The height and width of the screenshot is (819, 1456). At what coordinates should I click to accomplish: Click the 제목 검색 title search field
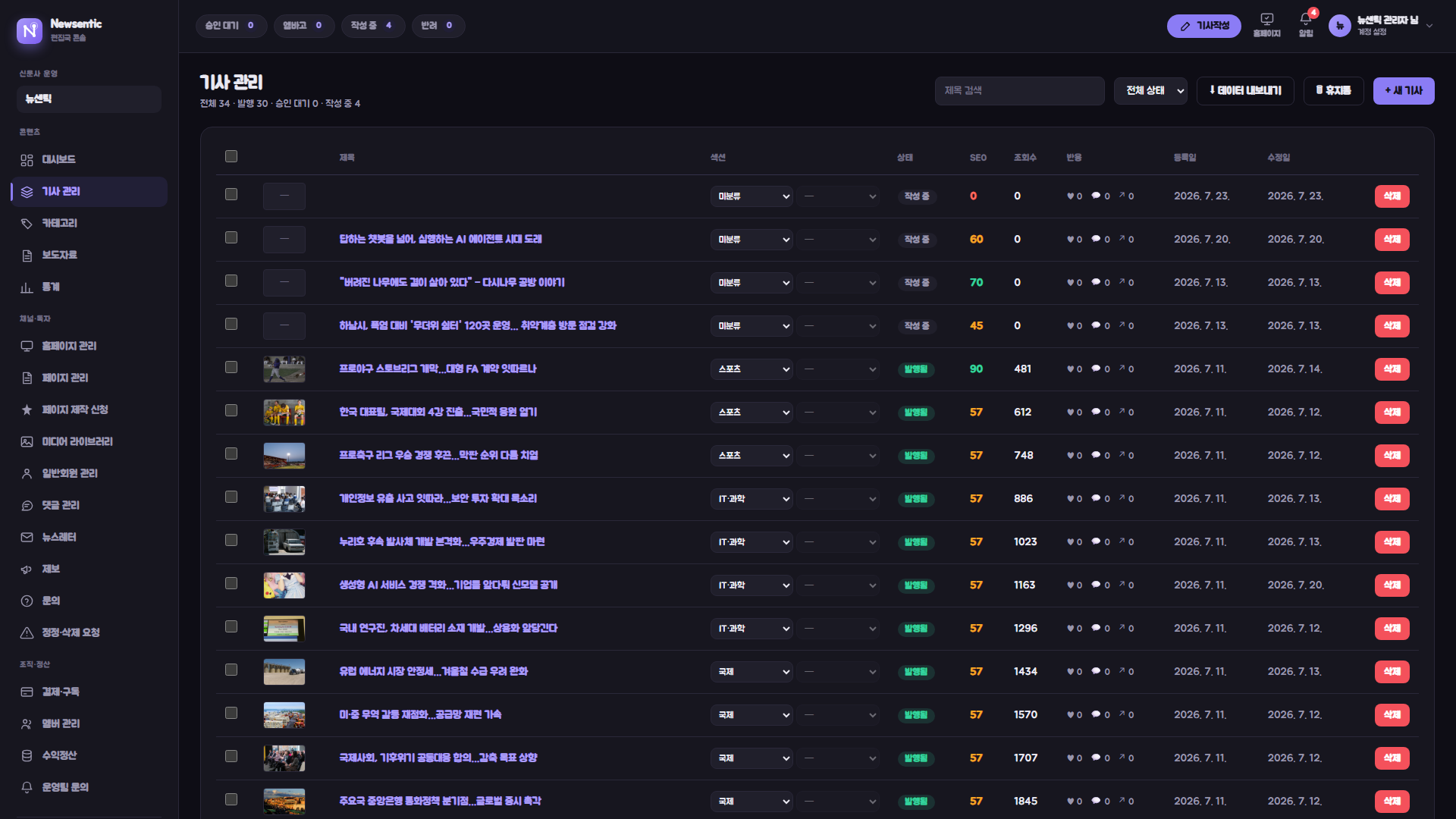coord(1019,91)
